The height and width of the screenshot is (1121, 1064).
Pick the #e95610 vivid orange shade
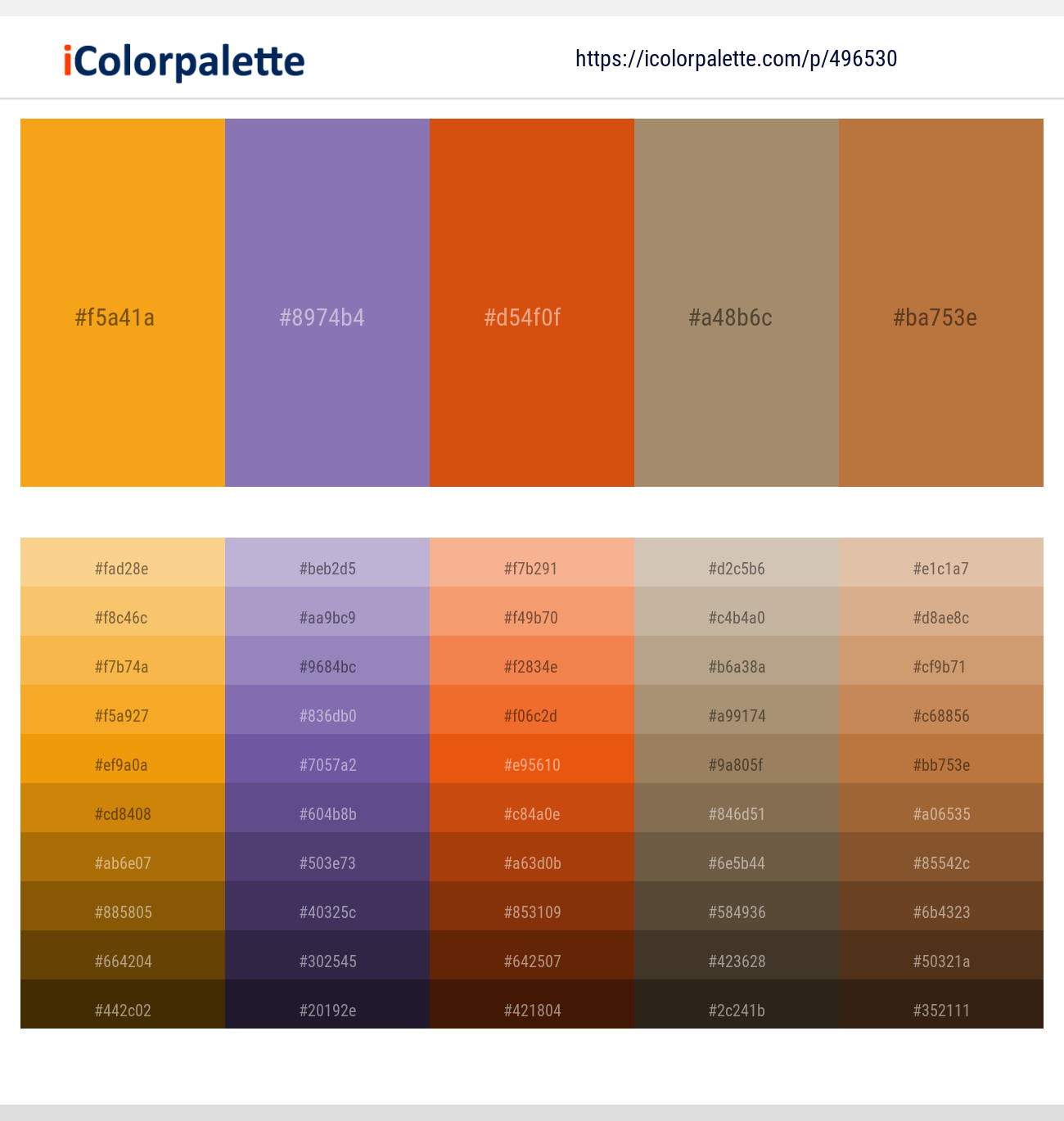(532, 759)
